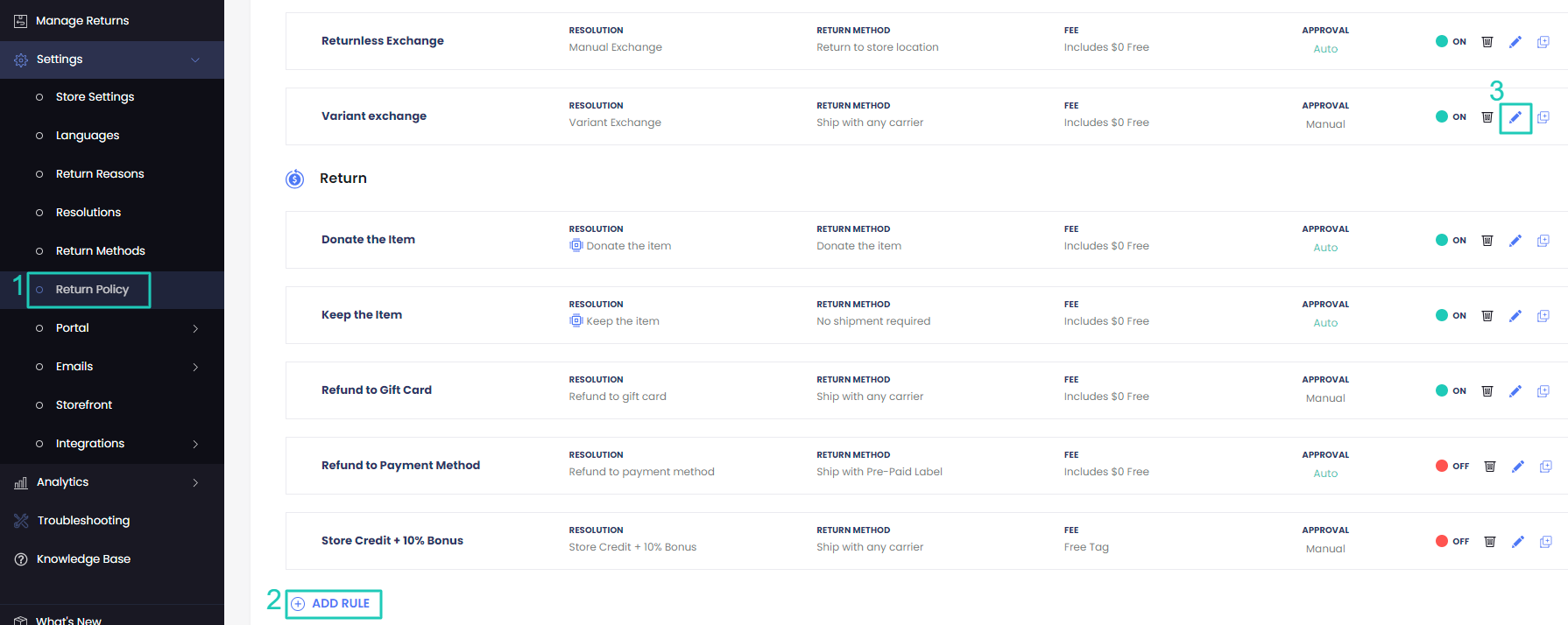Expand the Portal submenu
The image size is (1568, 625).
tap(195, 328)
